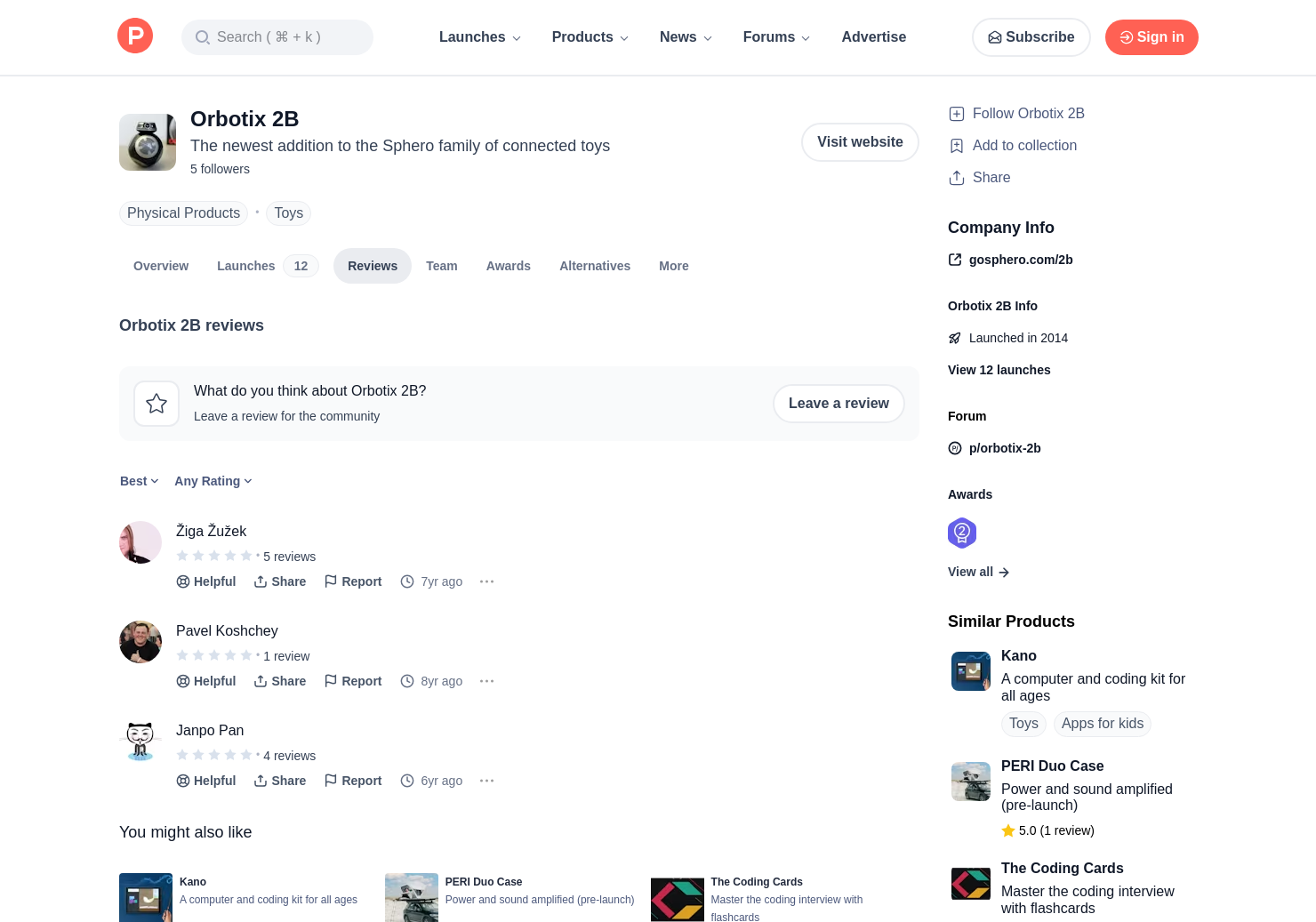The width and height of the screenshot is (1316, 922).
Task: Click Leave a review button
Action: (x=839, y=404)
